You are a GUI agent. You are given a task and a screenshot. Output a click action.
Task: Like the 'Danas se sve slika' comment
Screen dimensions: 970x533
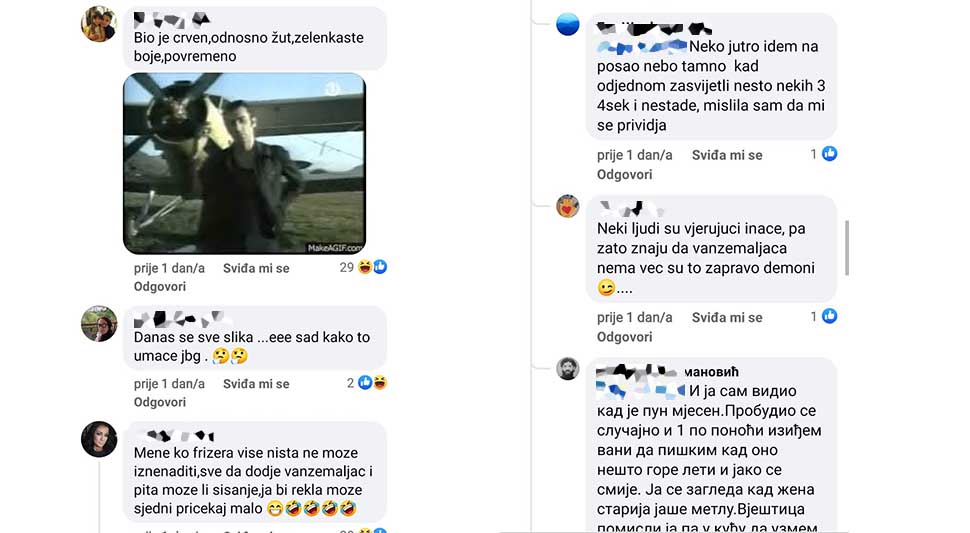pyautogui.click(x=256, y=384)
